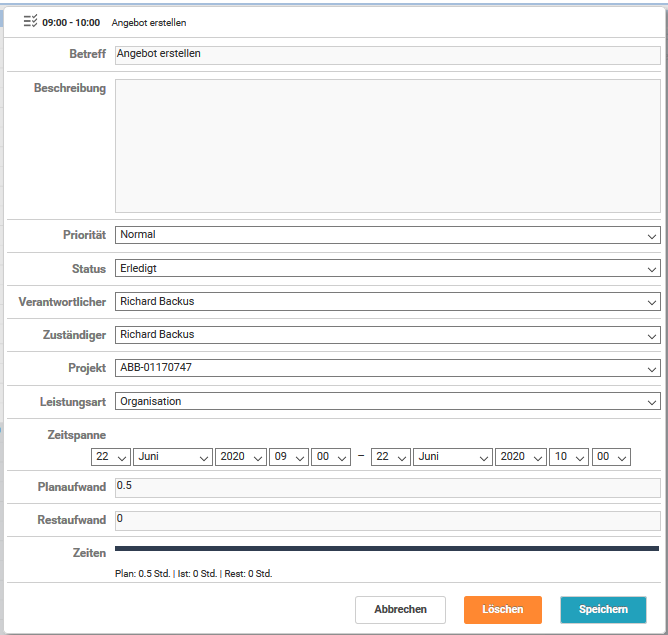Click into the Beschreibung text area
The width and height of the screenshot is (668, 635).
click(x=387, y=146)
